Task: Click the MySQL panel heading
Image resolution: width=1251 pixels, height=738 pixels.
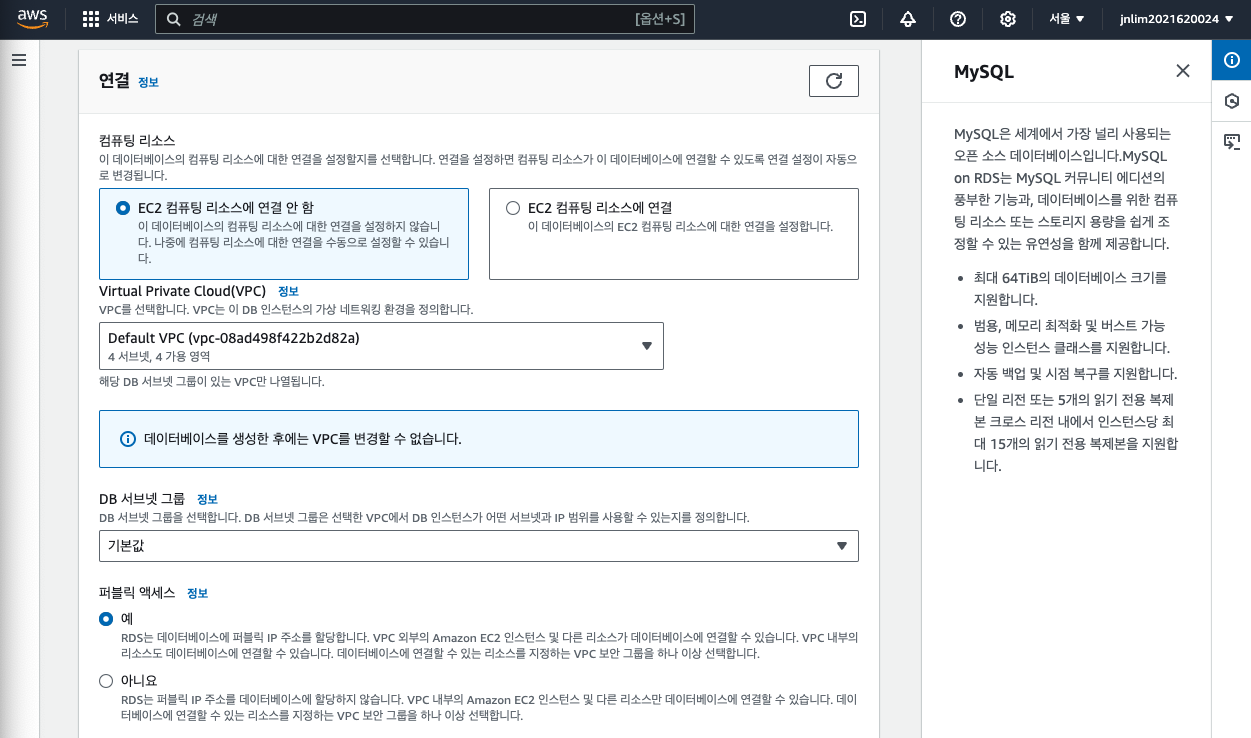Action: click(x=984, y=72)
